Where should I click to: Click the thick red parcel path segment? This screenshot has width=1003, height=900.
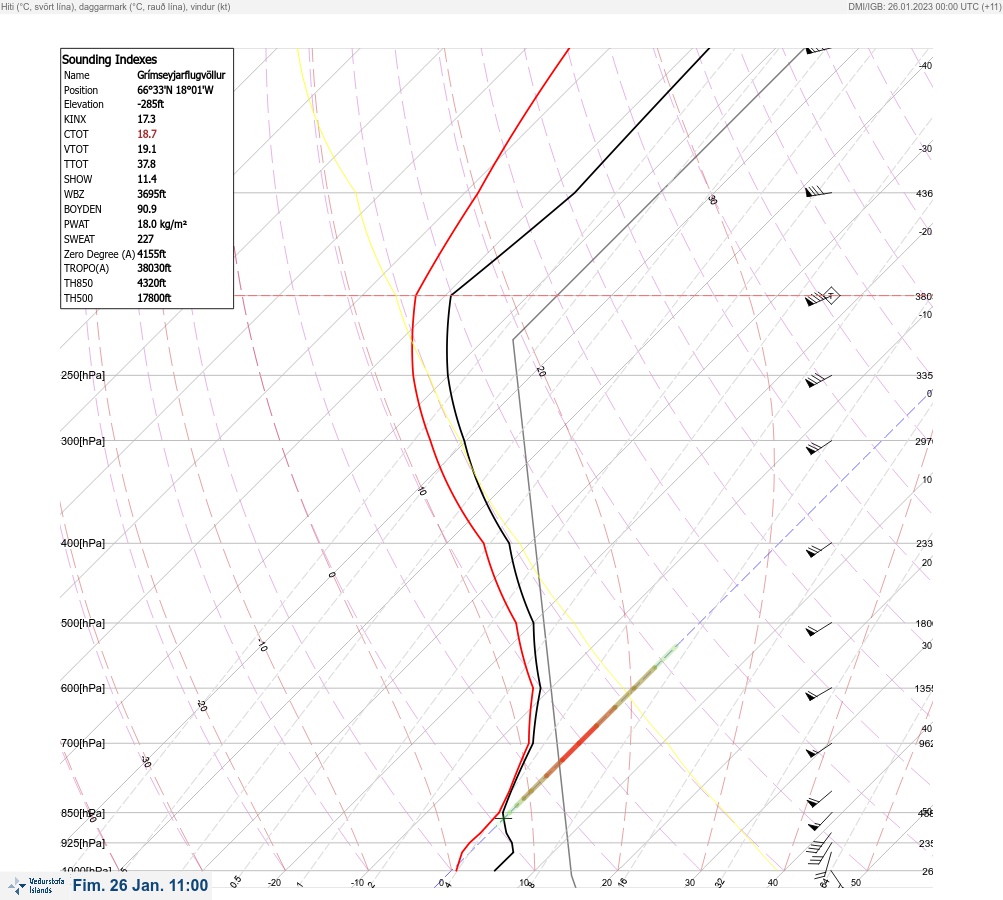579,742
